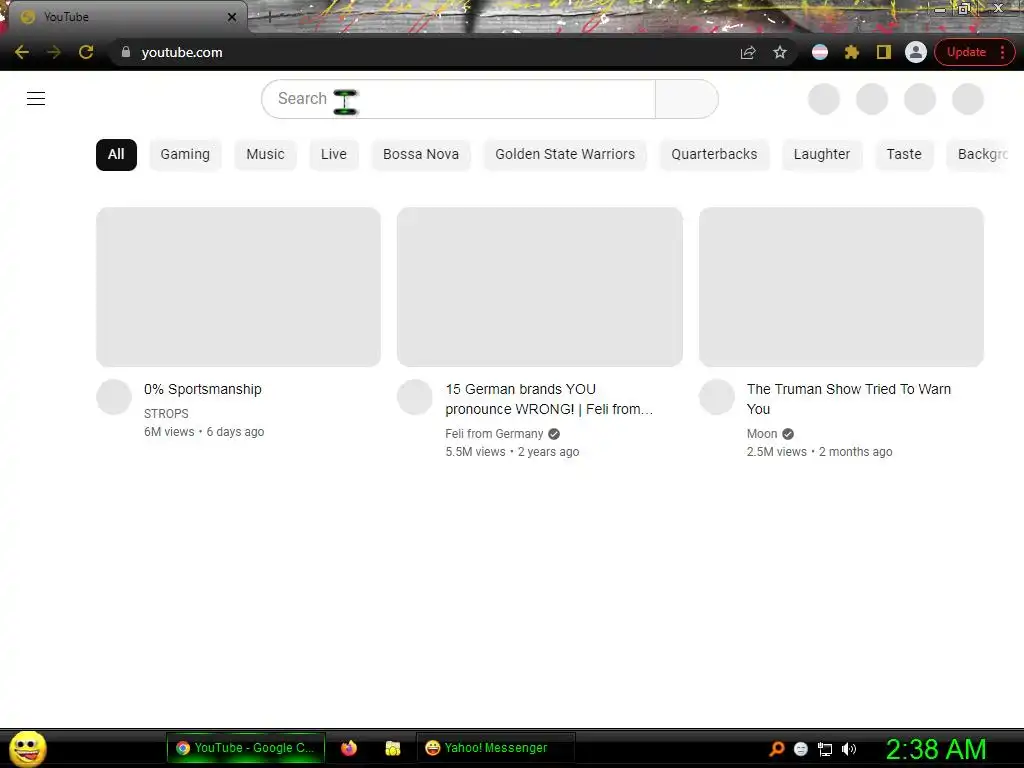
Task: Click the Feli from Germany avatar placeholder
Action: [415, 397]
